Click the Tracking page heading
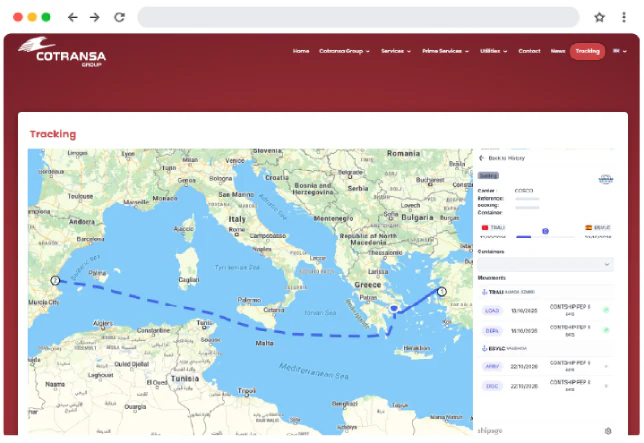The width and height of the screenshot is (644, 443). coord(53,134)
